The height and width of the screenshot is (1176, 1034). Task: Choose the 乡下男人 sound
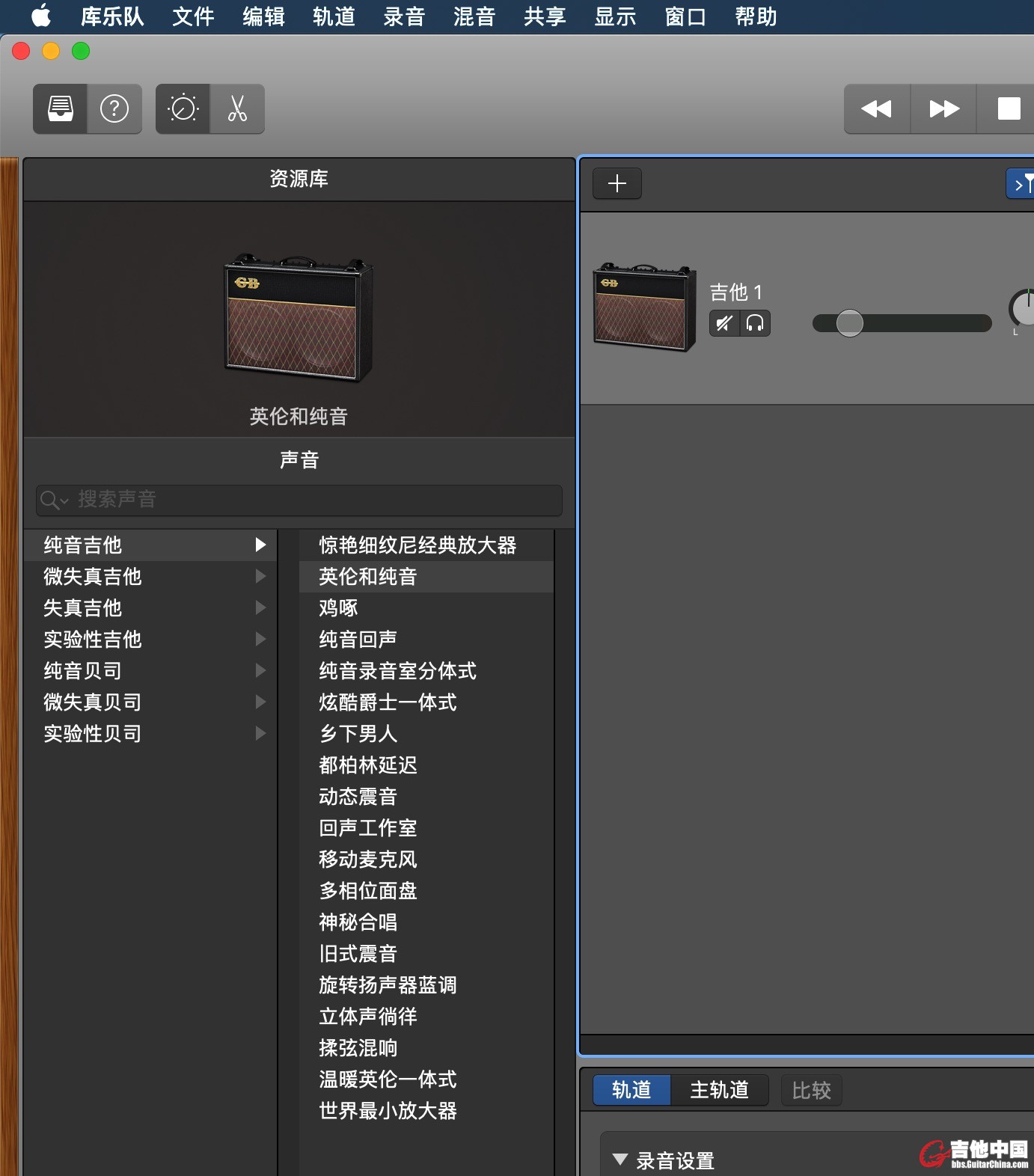[426, 733]
